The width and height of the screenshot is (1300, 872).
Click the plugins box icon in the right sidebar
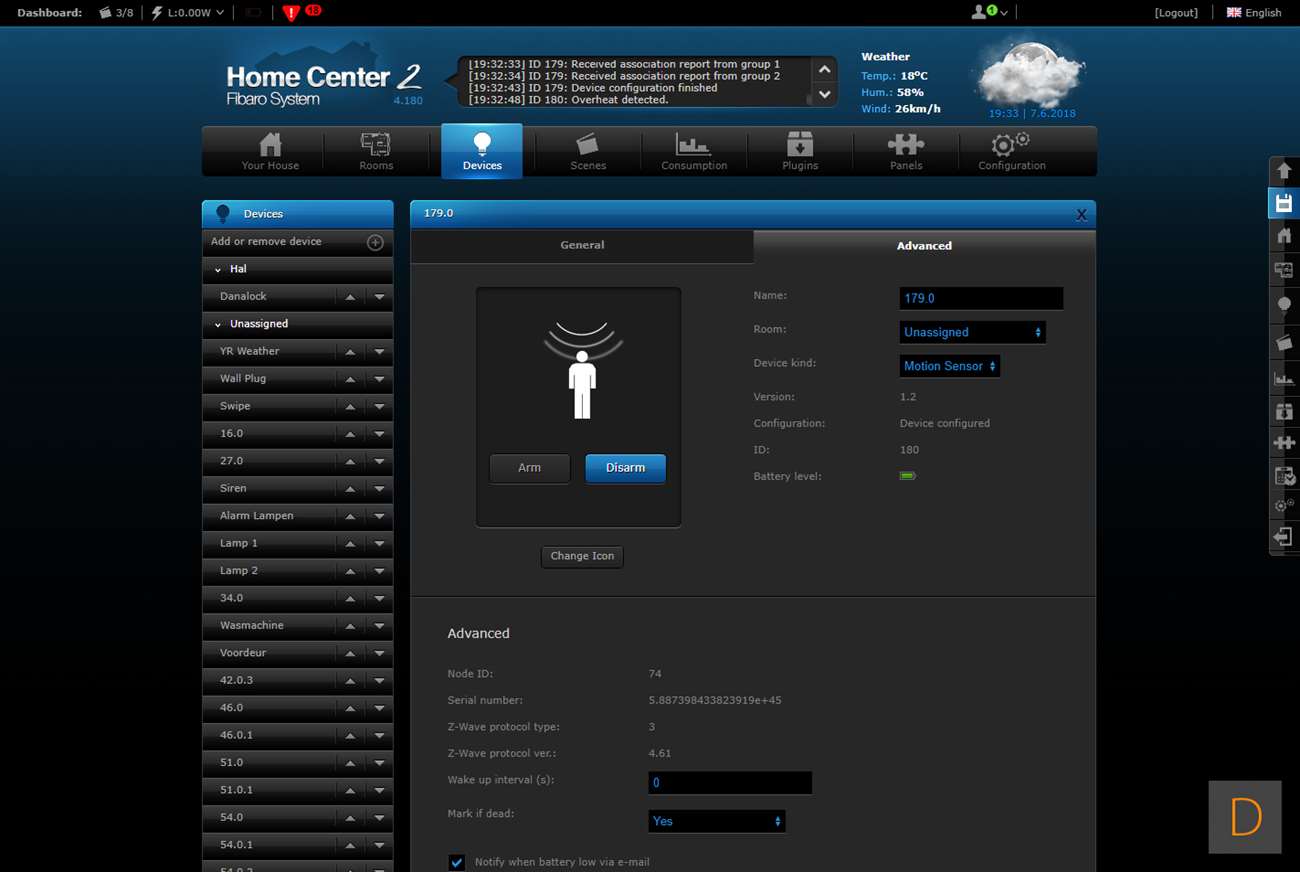pos(1284,410)
